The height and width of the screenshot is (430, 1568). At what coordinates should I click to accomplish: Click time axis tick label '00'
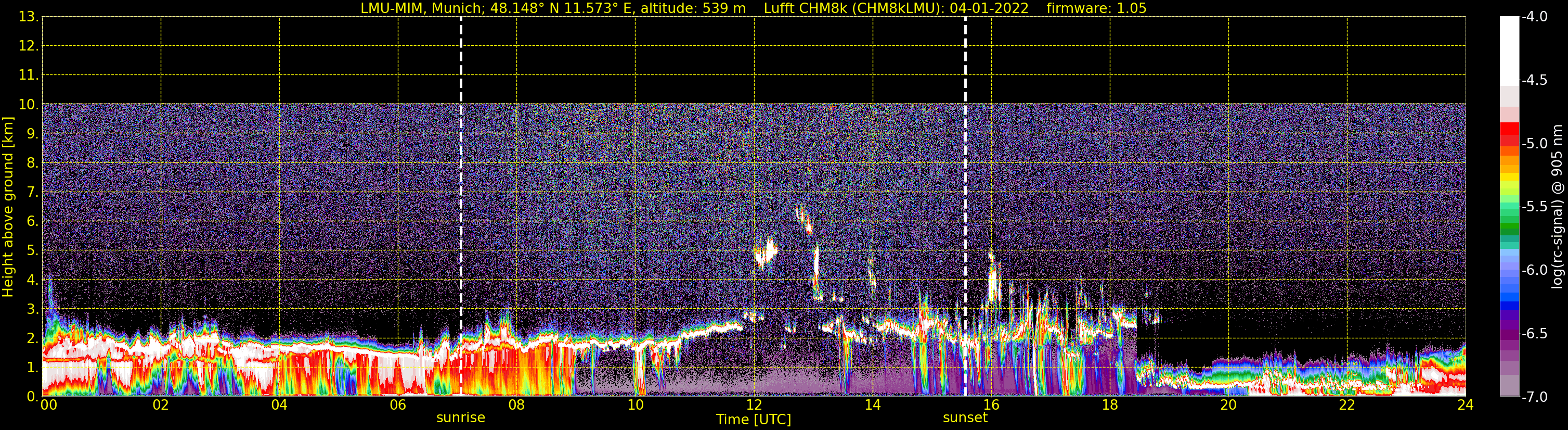coord(49,405)
